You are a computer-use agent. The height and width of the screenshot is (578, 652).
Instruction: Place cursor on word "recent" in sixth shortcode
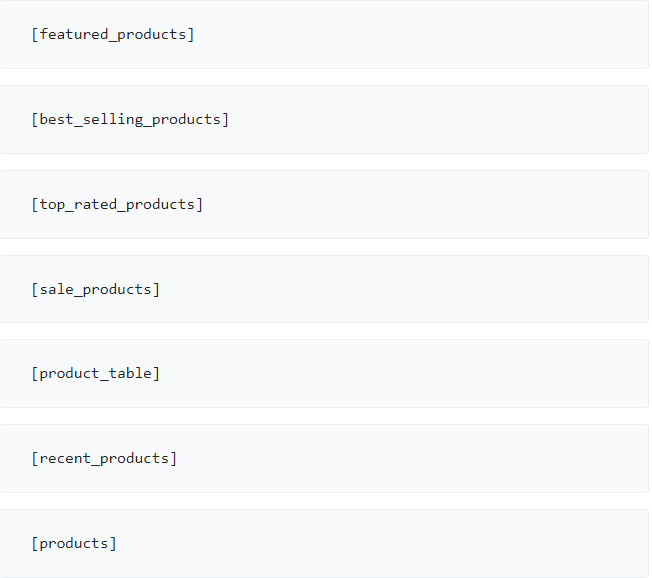pos(65,458)
